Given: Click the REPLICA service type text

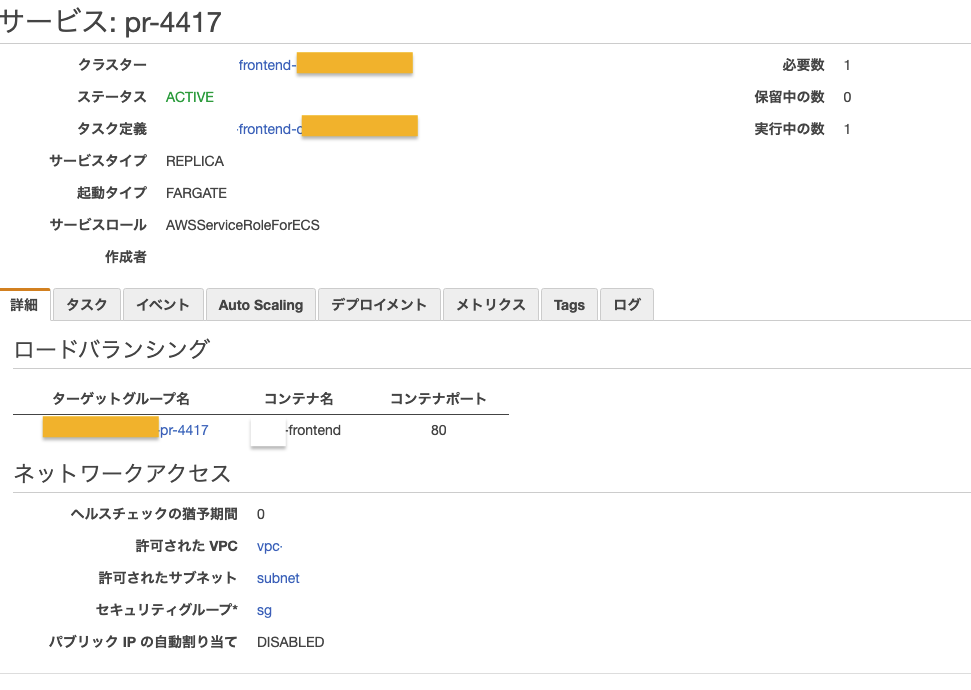Looking at the screenshot, I should click(195, 160).
